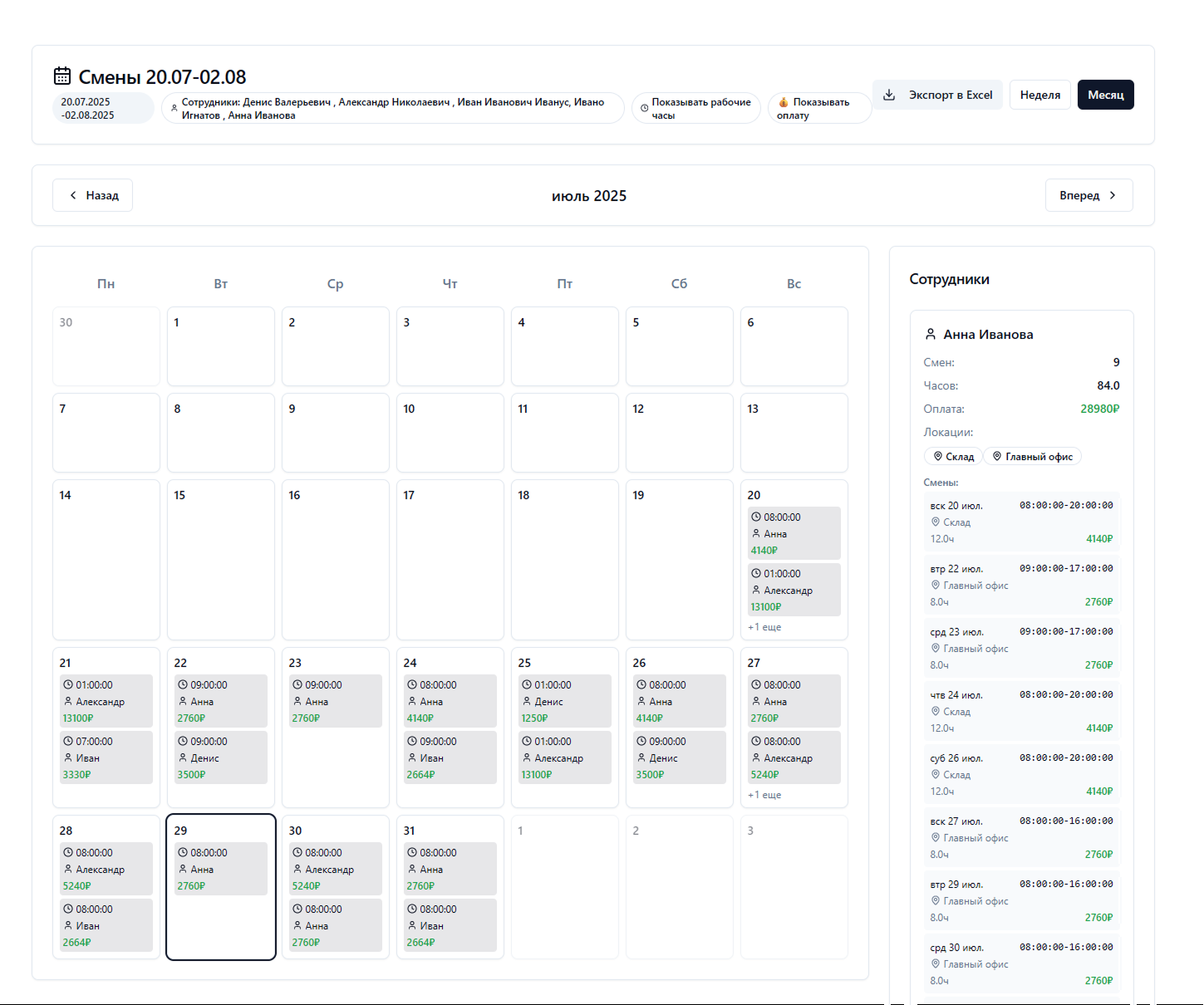Screen dimensions: 1204x1005
Task: Open Анна's чтв 24 июл. shift in sidebar
Action: pyautogui.click(x=1021, y=711)
